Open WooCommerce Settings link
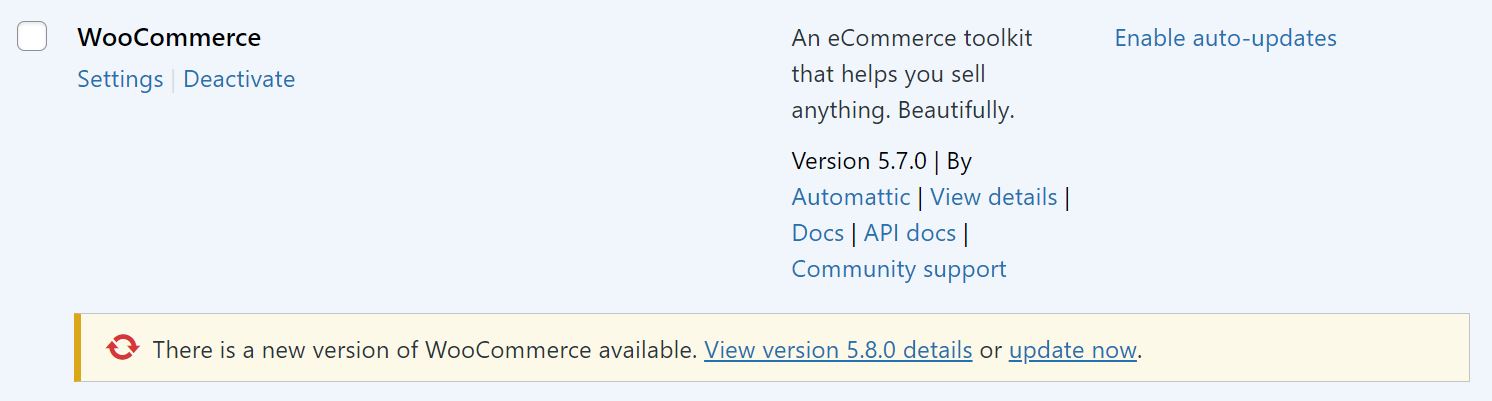 (x=120, y=79)
